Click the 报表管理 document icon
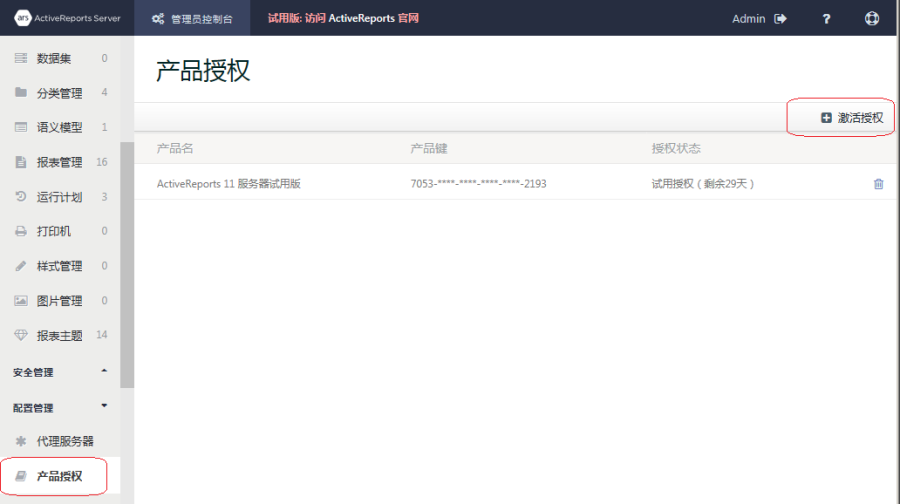Screen dimensions: 900x504 click(x=21, y=162)
